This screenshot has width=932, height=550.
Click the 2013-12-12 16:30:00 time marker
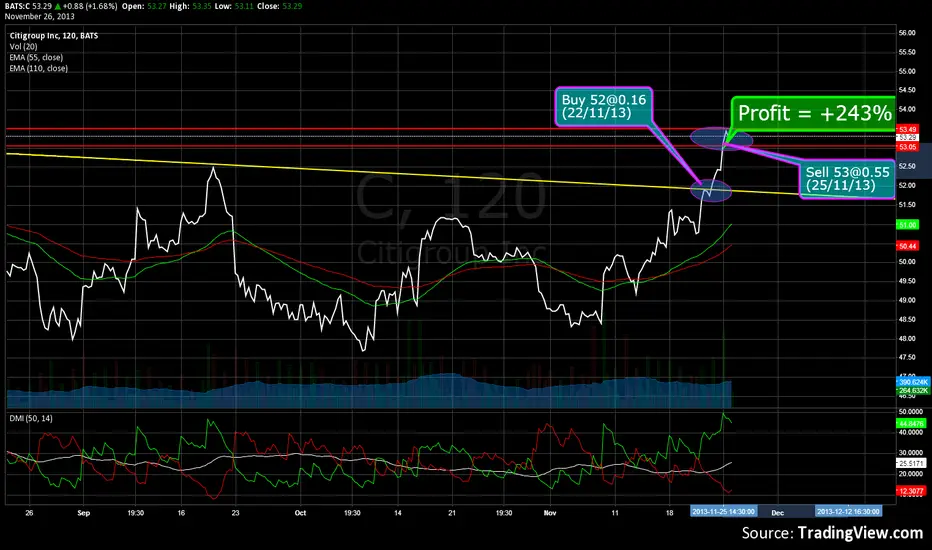848,511
